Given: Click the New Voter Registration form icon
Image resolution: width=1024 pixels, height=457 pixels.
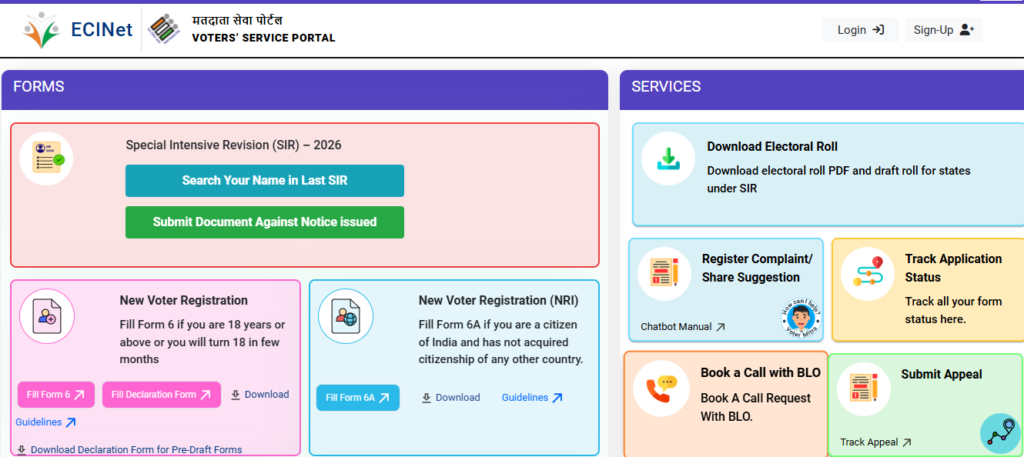Looking at the screenshot, I should coord(47,317).
